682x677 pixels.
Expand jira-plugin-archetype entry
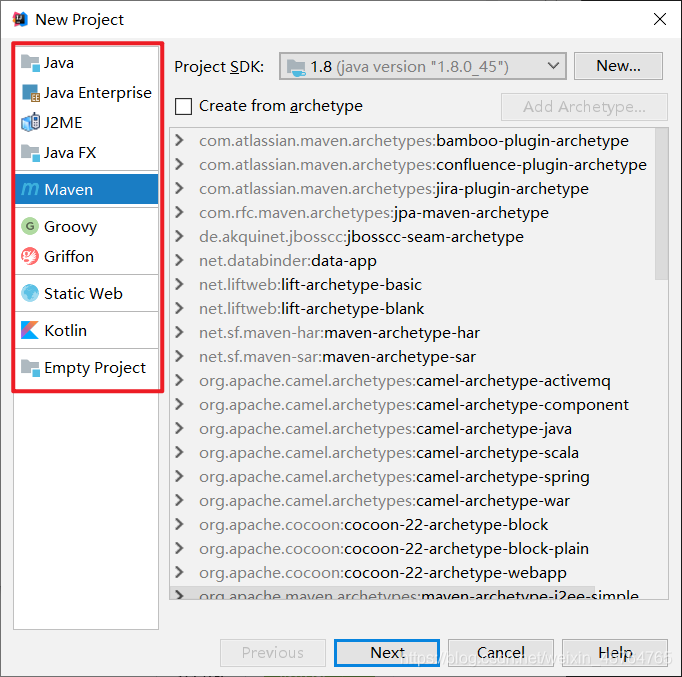[x=179, y=188]
